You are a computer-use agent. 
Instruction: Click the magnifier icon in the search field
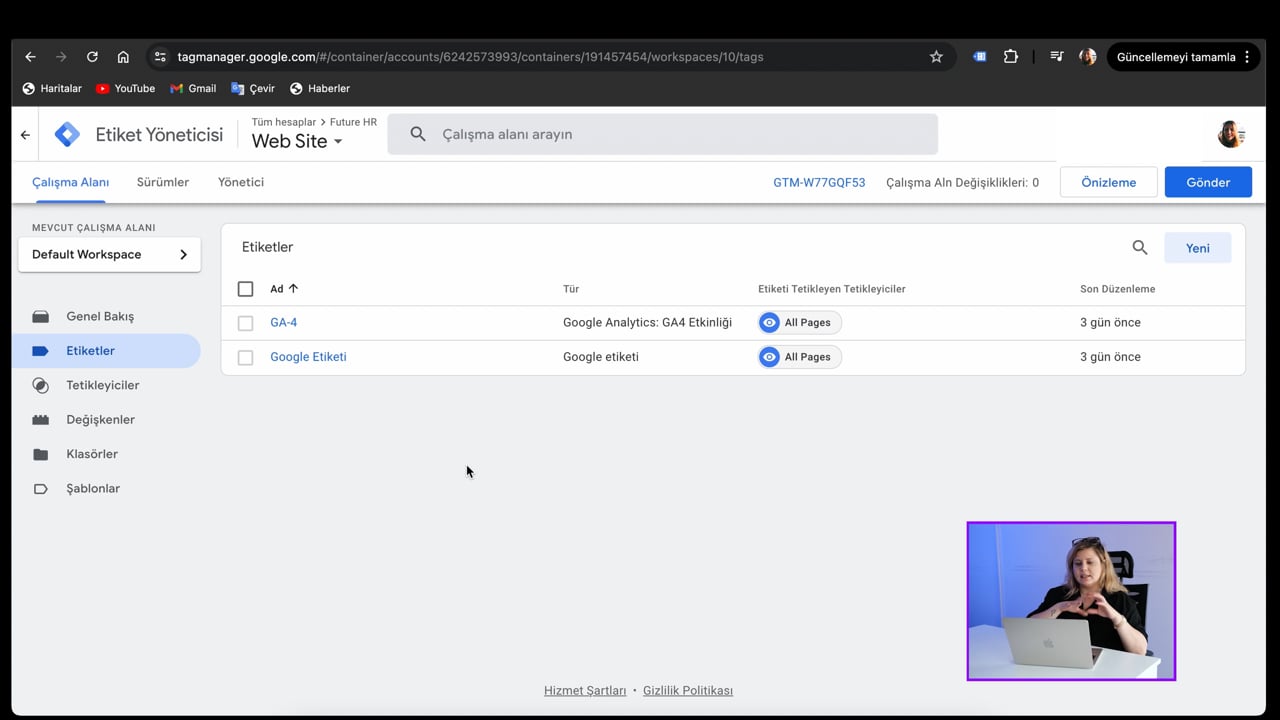coord(418,134)
